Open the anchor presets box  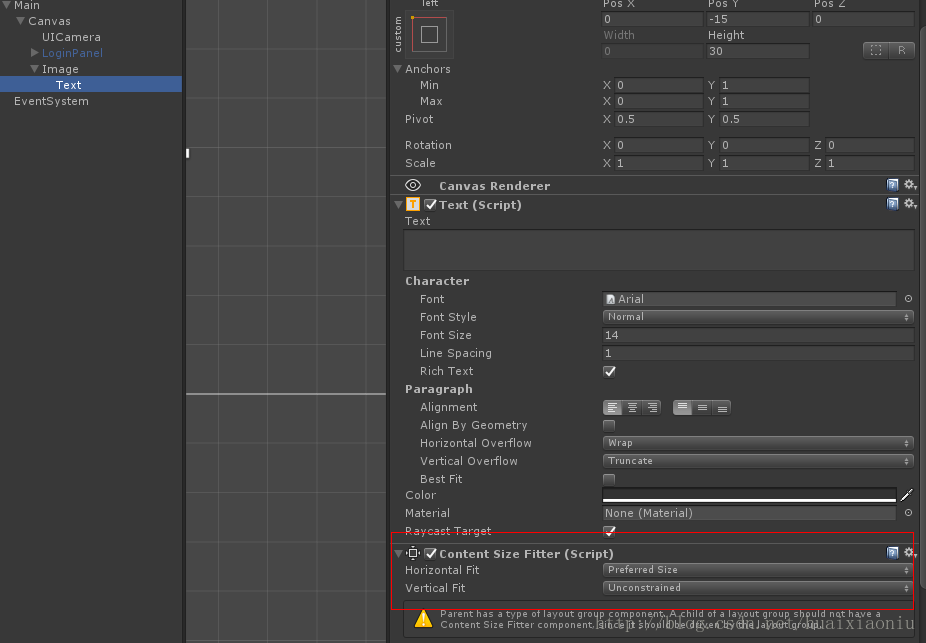[429, 34]
